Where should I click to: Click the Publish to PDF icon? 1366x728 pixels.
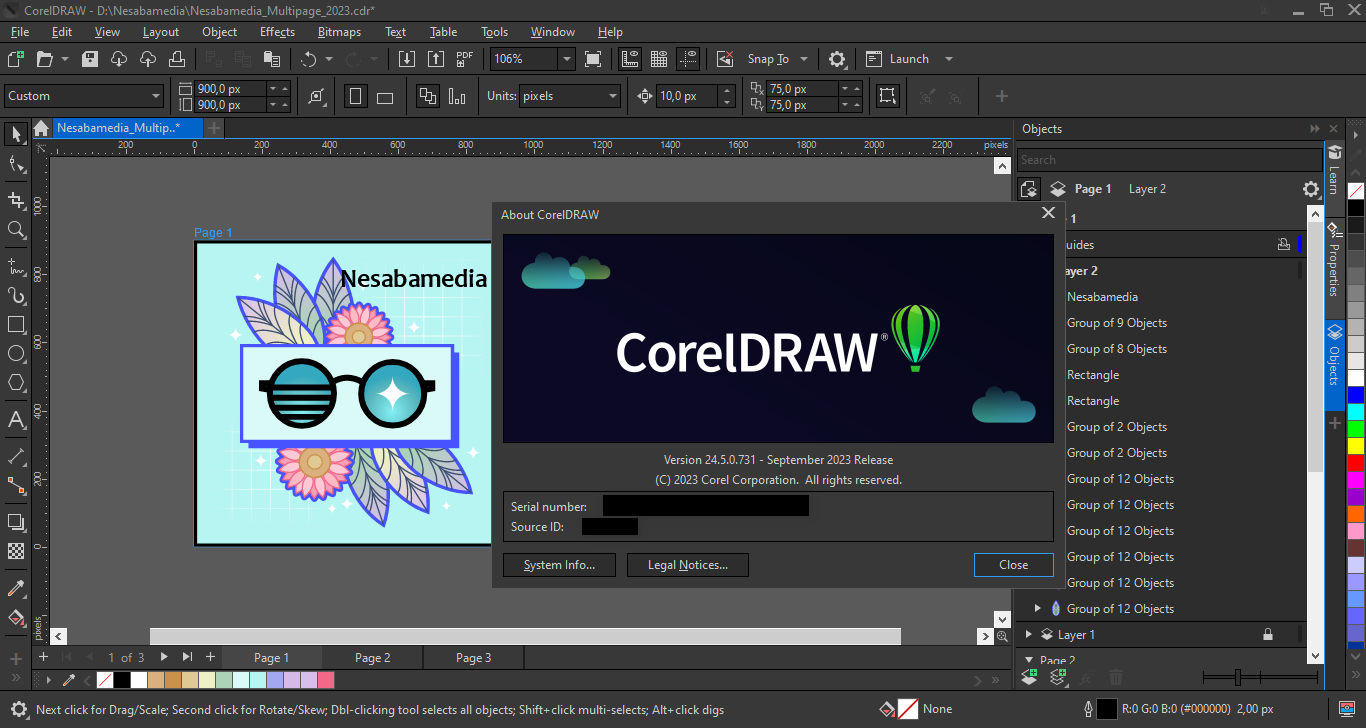465,59
